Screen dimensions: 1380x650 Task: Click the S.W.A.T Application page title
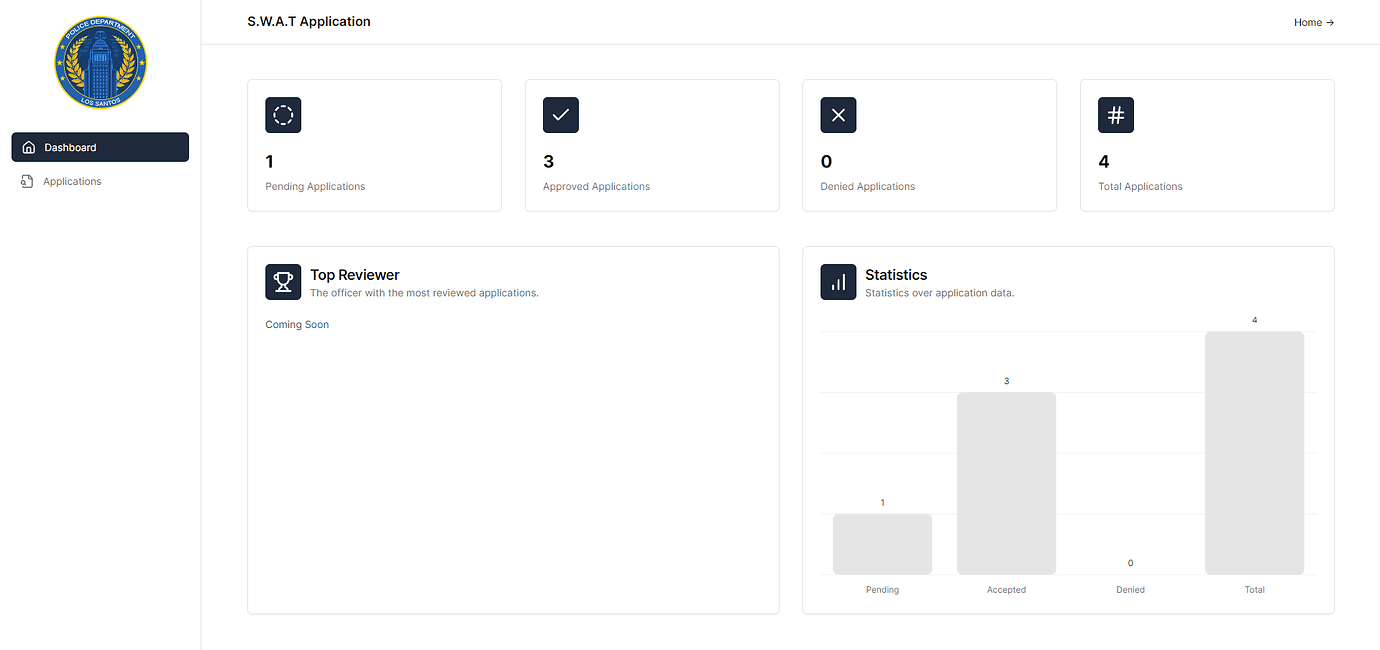coord(310,21)
